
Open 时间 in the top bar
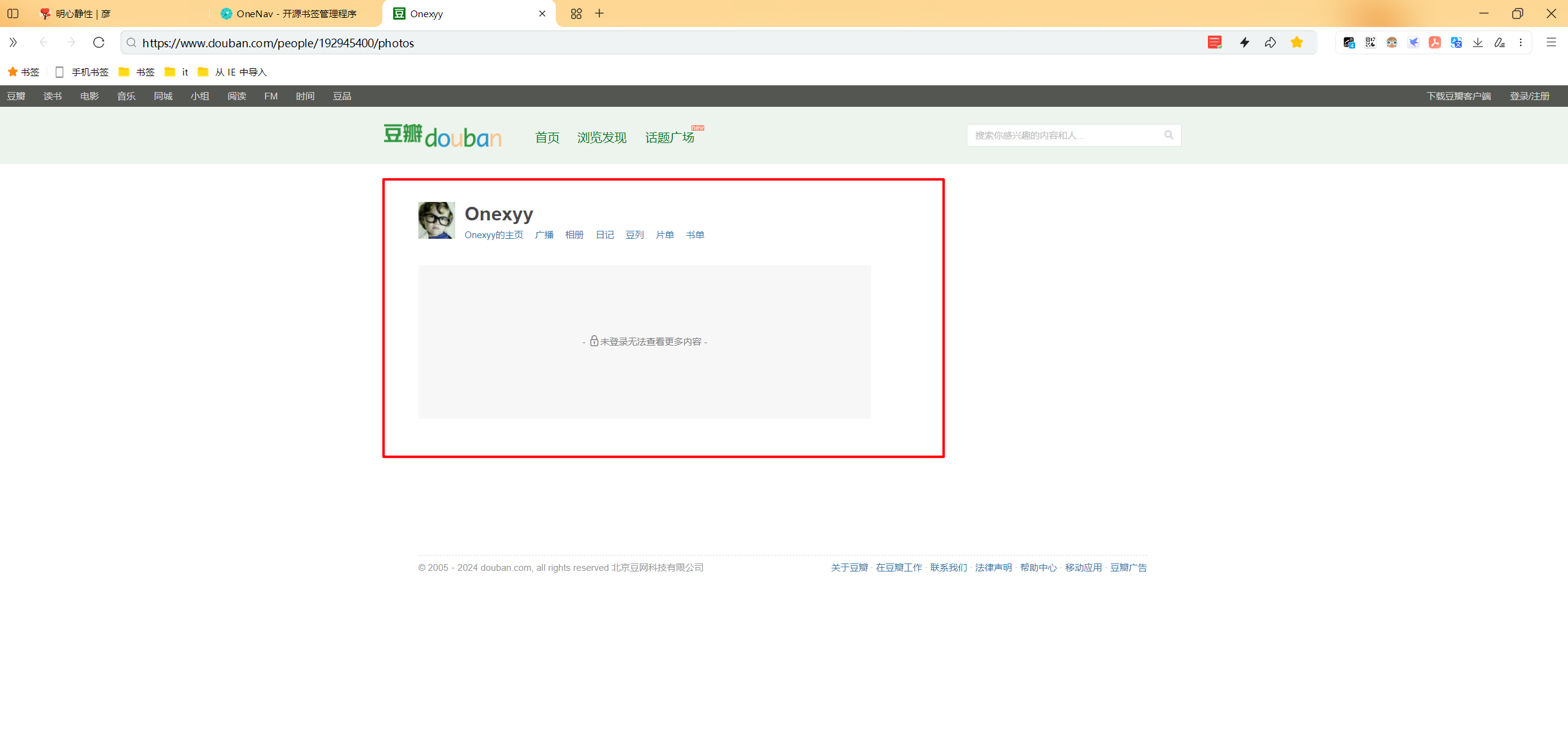click(306, 96)
